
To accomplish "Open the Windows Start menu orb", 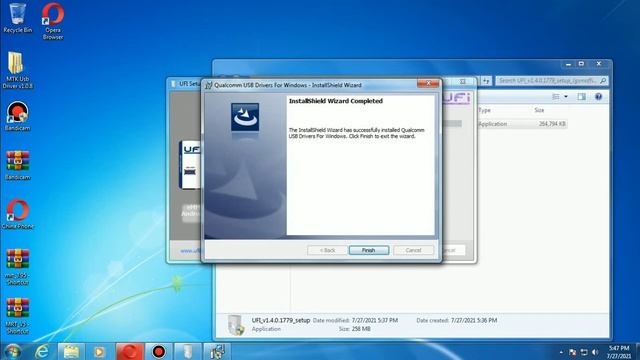I will 13,351.
